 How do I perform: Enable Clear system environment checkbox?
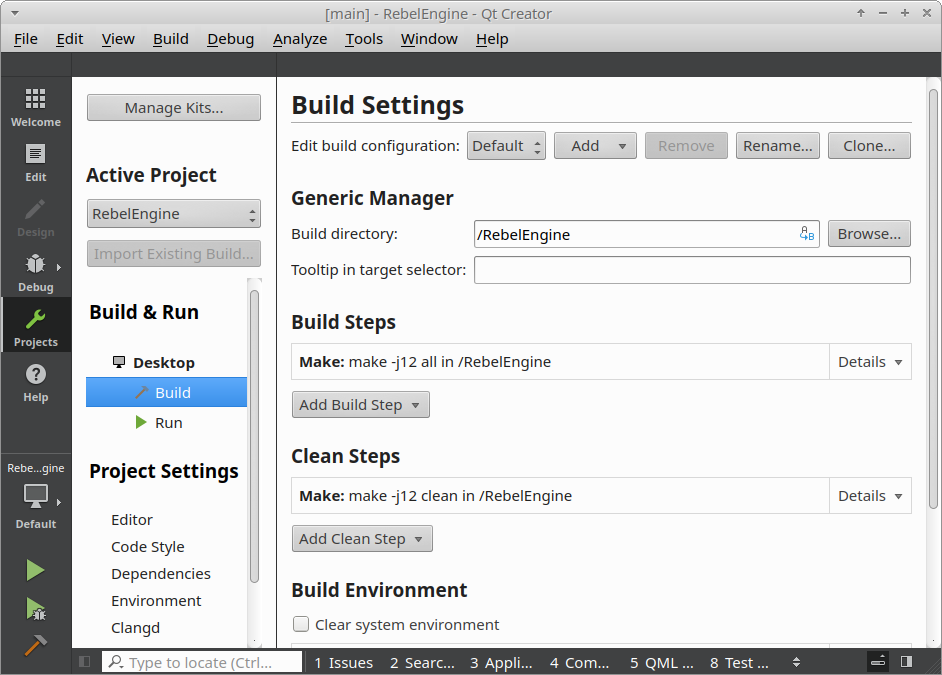point(301,624)
